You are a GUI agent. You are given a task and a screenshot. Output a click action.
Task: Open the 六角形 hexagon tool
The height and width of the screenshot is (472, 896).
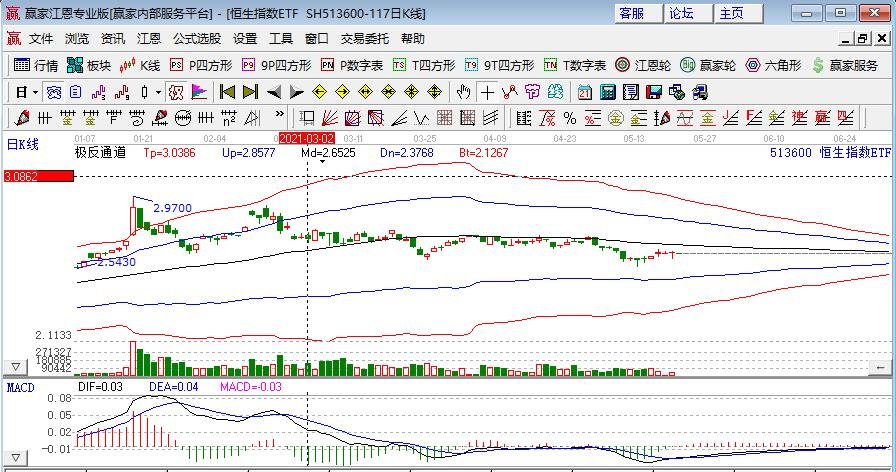coord(774,66)
